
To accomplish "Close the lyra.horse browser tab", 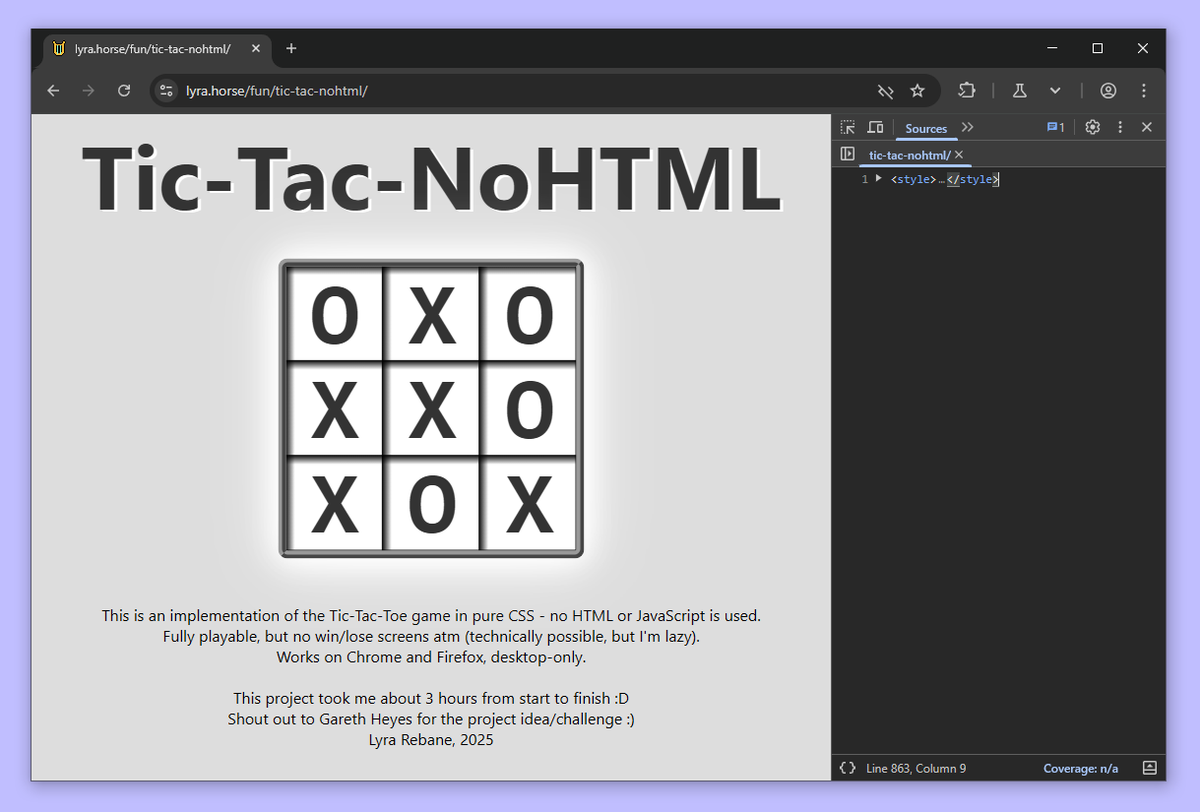I will pyautogui.click(x=256, y=48).
